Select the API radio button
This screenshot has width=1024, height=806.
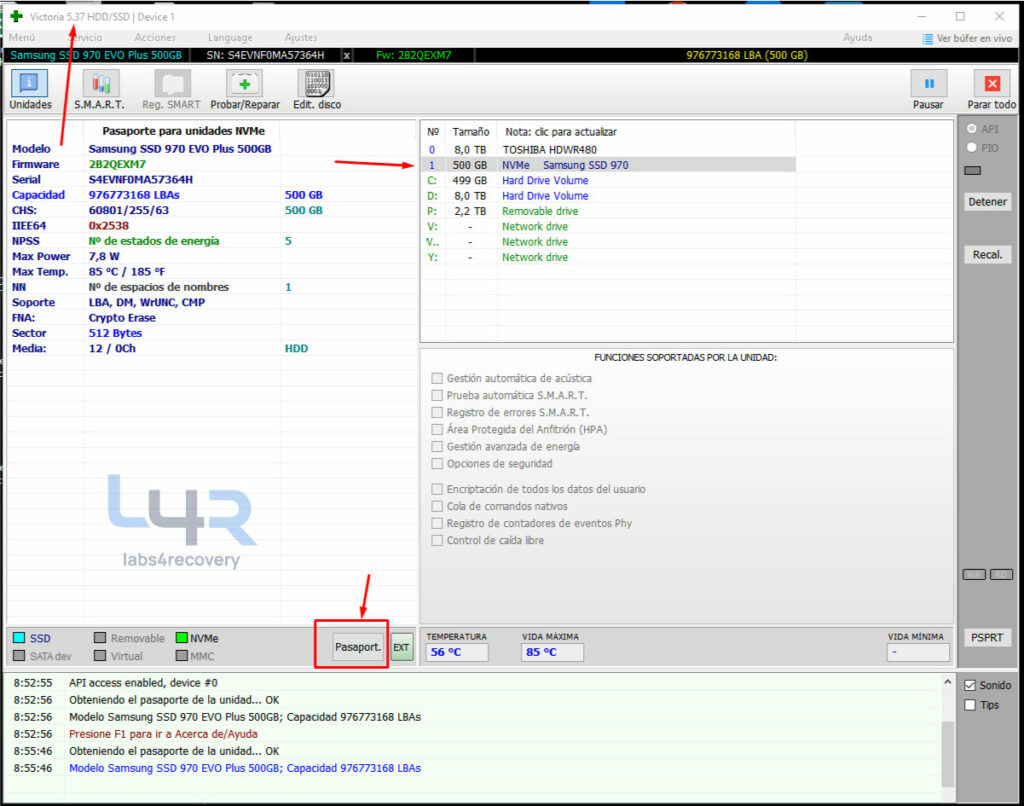[x=972, y=129]
